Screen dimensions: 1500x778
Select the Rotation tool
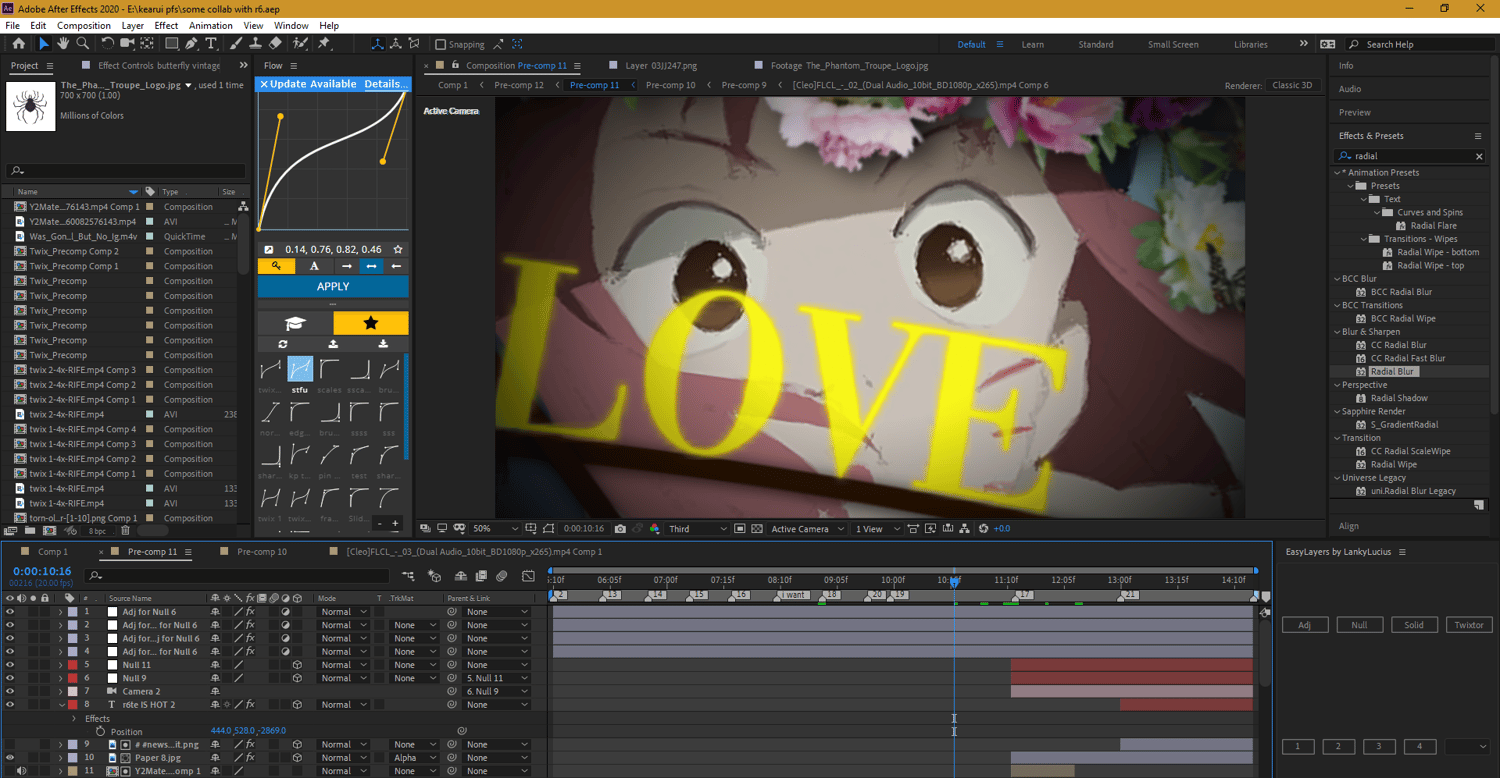pyautogui.click(x=108, y=44)
